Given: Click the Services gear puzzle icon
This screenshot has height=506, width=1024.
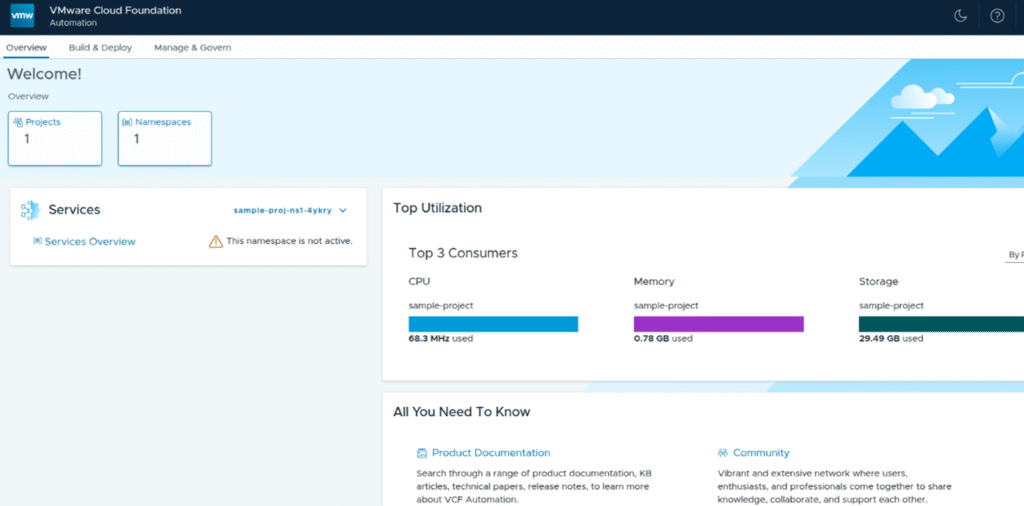Looking at the screenshot, I should click(x=30, y=210).
